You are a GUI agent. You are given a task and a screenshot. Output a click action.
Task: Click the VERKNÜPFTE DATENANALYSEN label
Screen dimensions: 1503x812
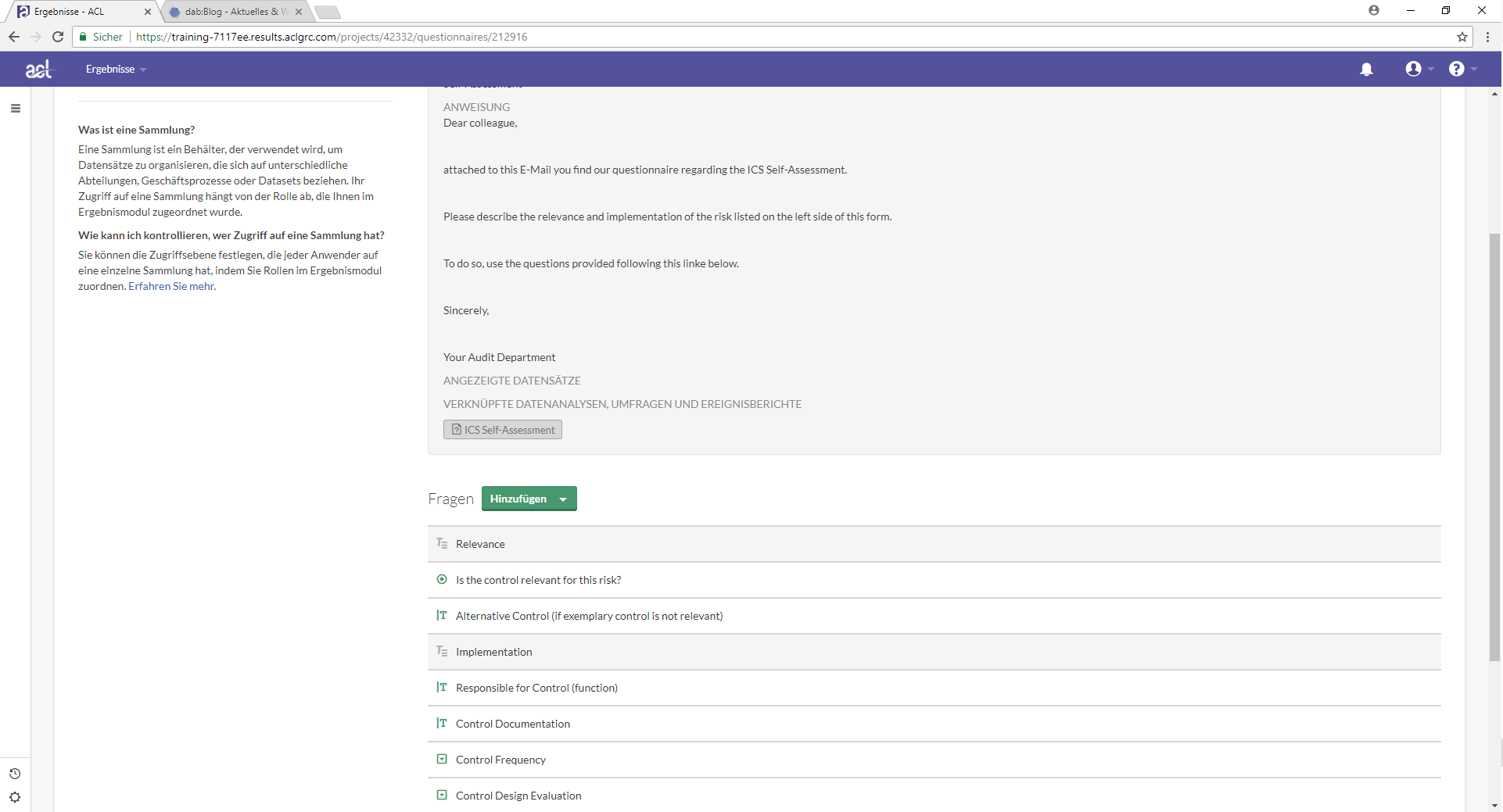pyautogui.click(x=622, y=404)
